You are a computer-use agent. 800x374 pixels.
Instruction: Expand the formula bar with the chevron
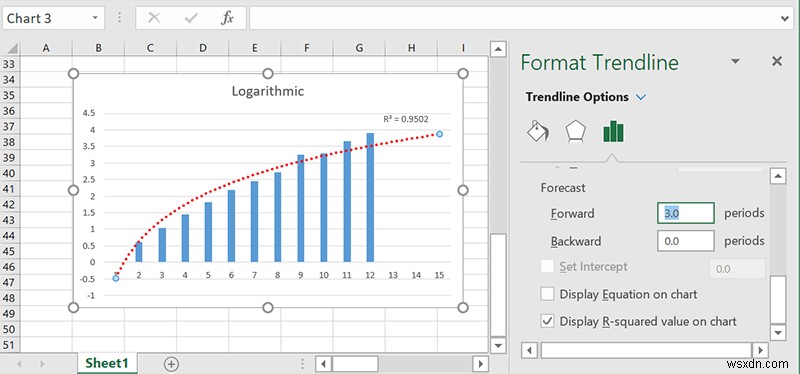coord(785,19)
